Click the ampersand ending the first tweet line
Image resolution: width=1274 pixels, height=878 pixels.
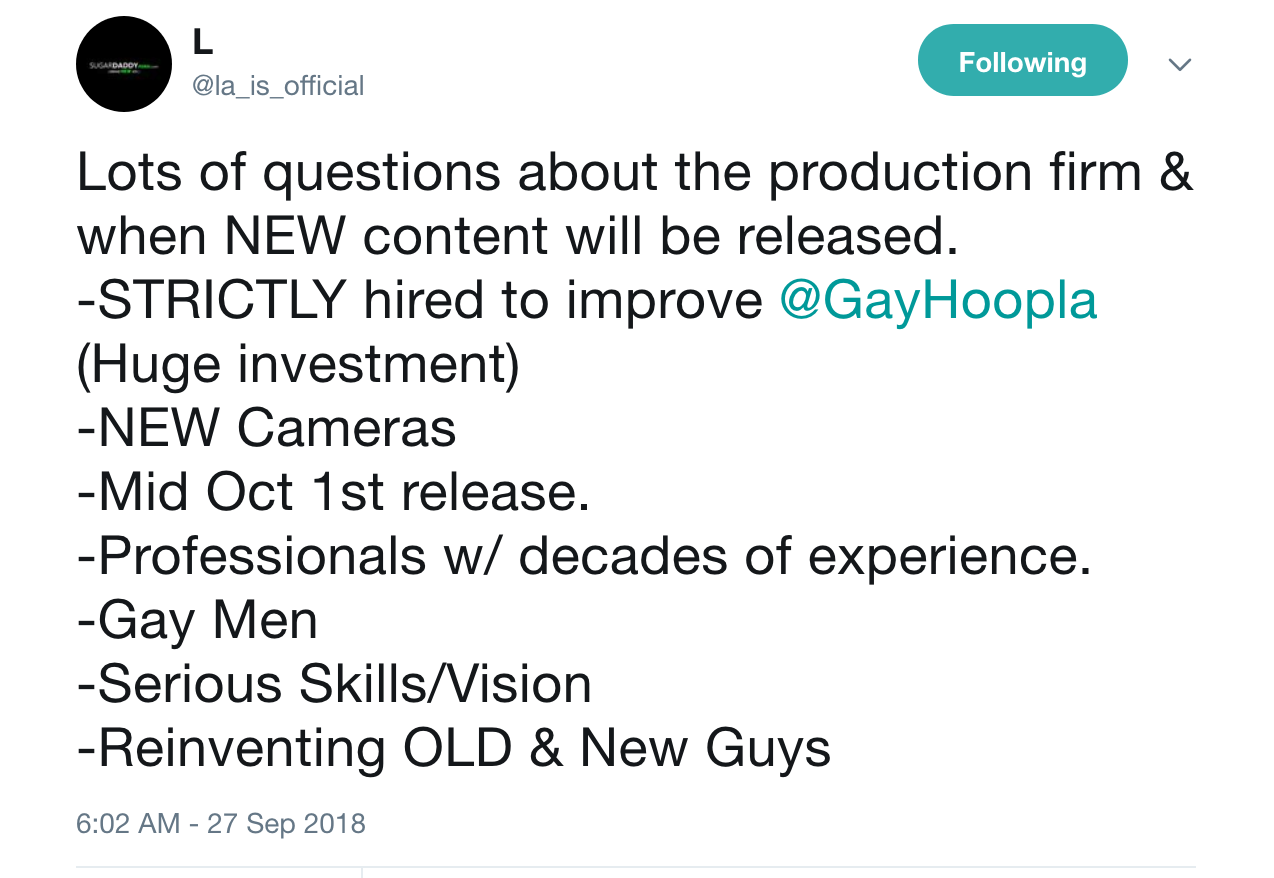point(1176,172)
